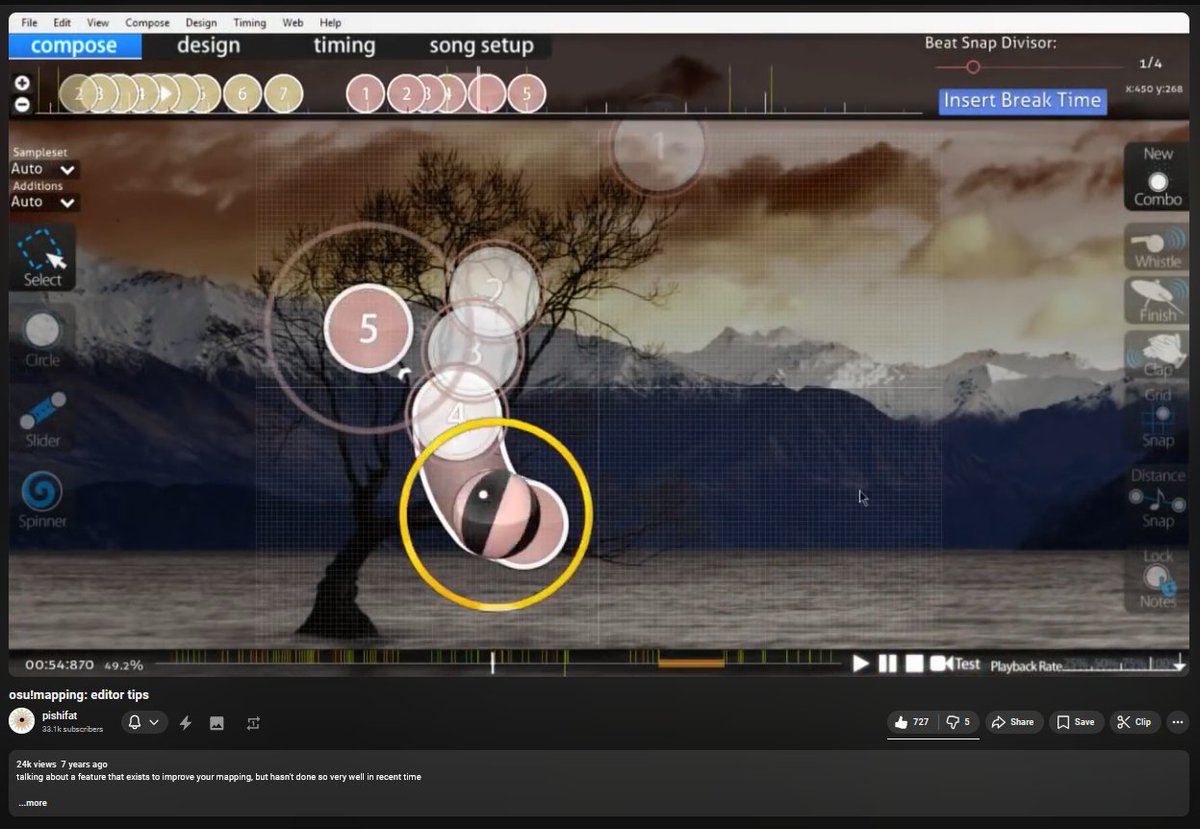This screenshot has height=829, width=1200.
Task: Dislike the video with thumbs down
Action: click(x=960, y=722)
